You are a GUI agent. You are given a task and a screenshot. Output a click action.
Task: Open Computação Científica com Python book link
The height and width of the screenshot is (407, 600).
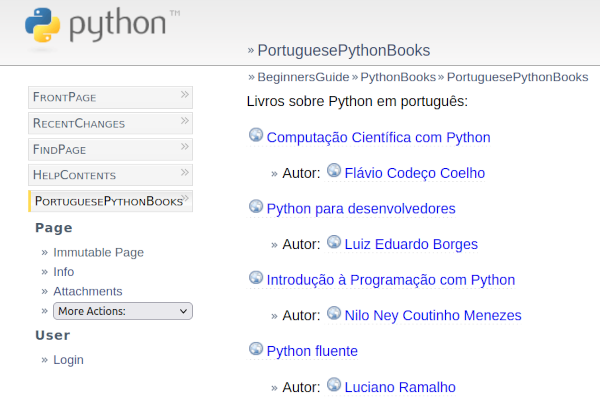(378, 137)
